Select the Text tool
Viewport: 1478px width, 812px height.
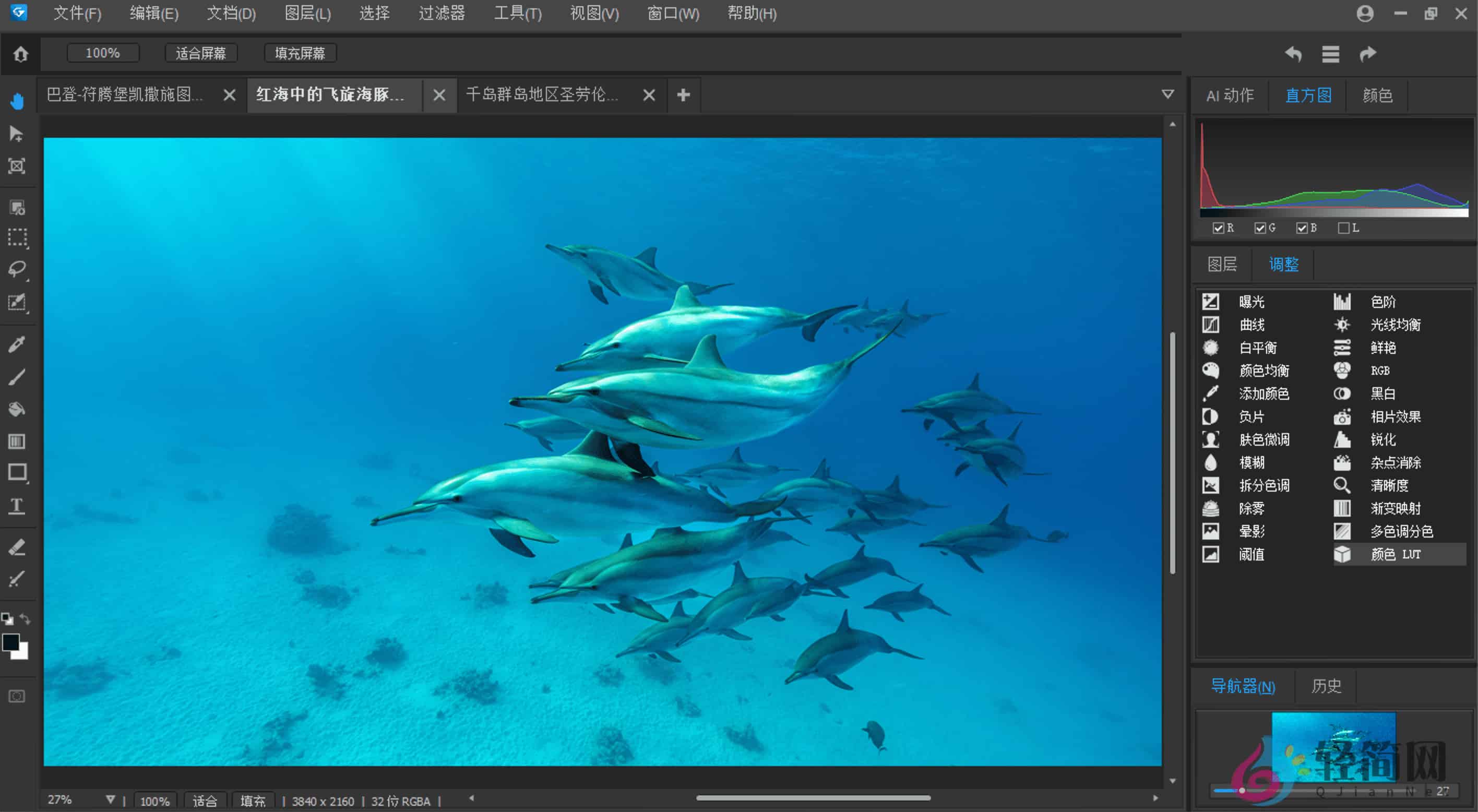click(x=17, y=506)
